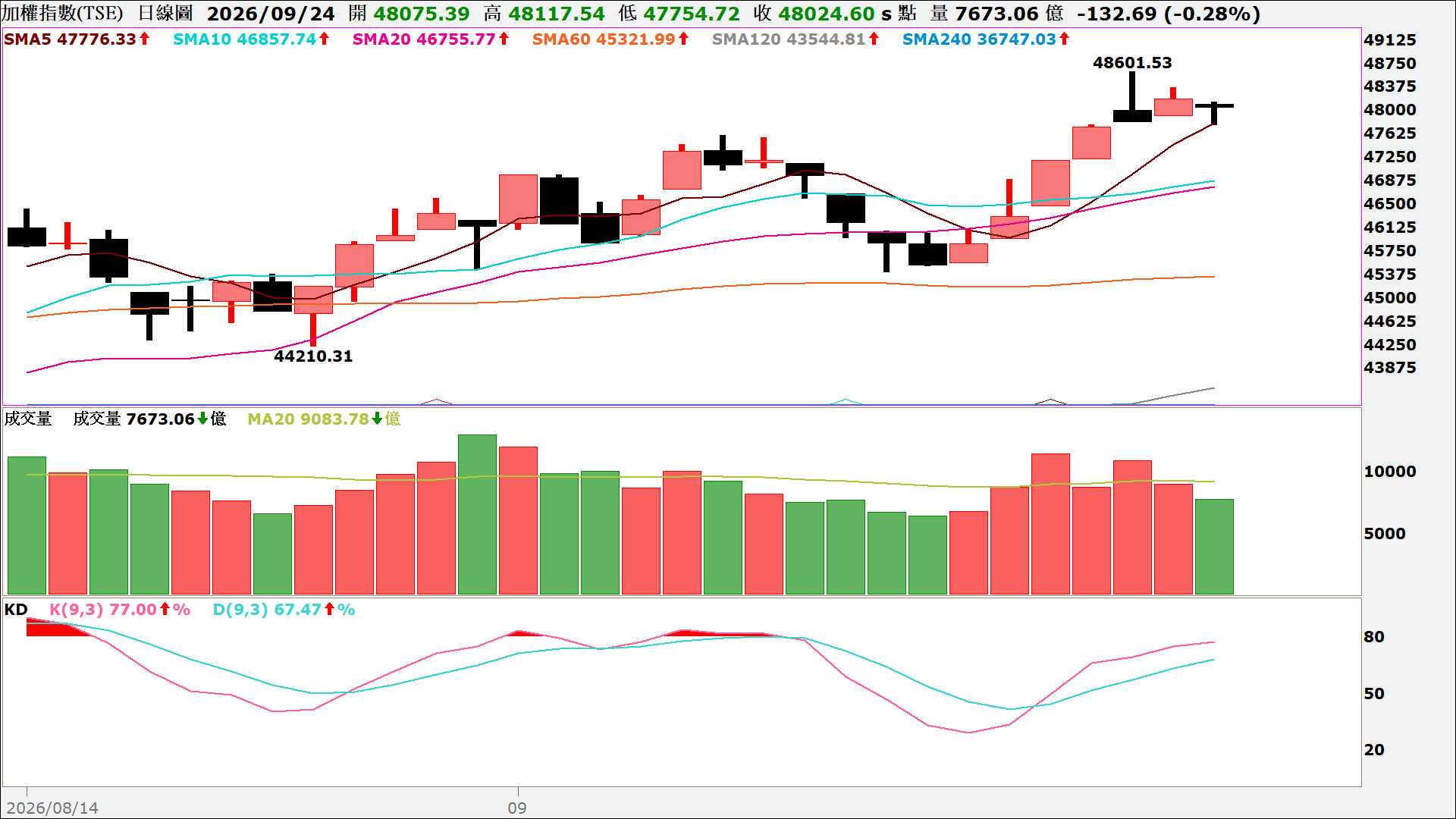This screenshot has width=1456, height=819.
Task: Click the opening value 48075.39
Action: [422, 14]
